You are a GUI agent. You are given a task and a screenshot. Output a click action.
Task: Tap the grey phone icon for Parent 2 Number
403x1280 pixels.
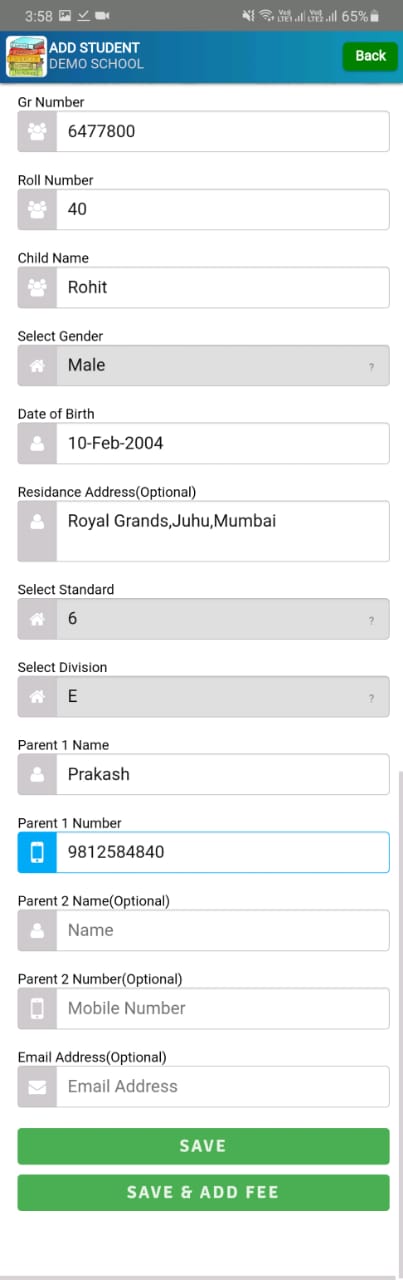tap(37, 1008)
